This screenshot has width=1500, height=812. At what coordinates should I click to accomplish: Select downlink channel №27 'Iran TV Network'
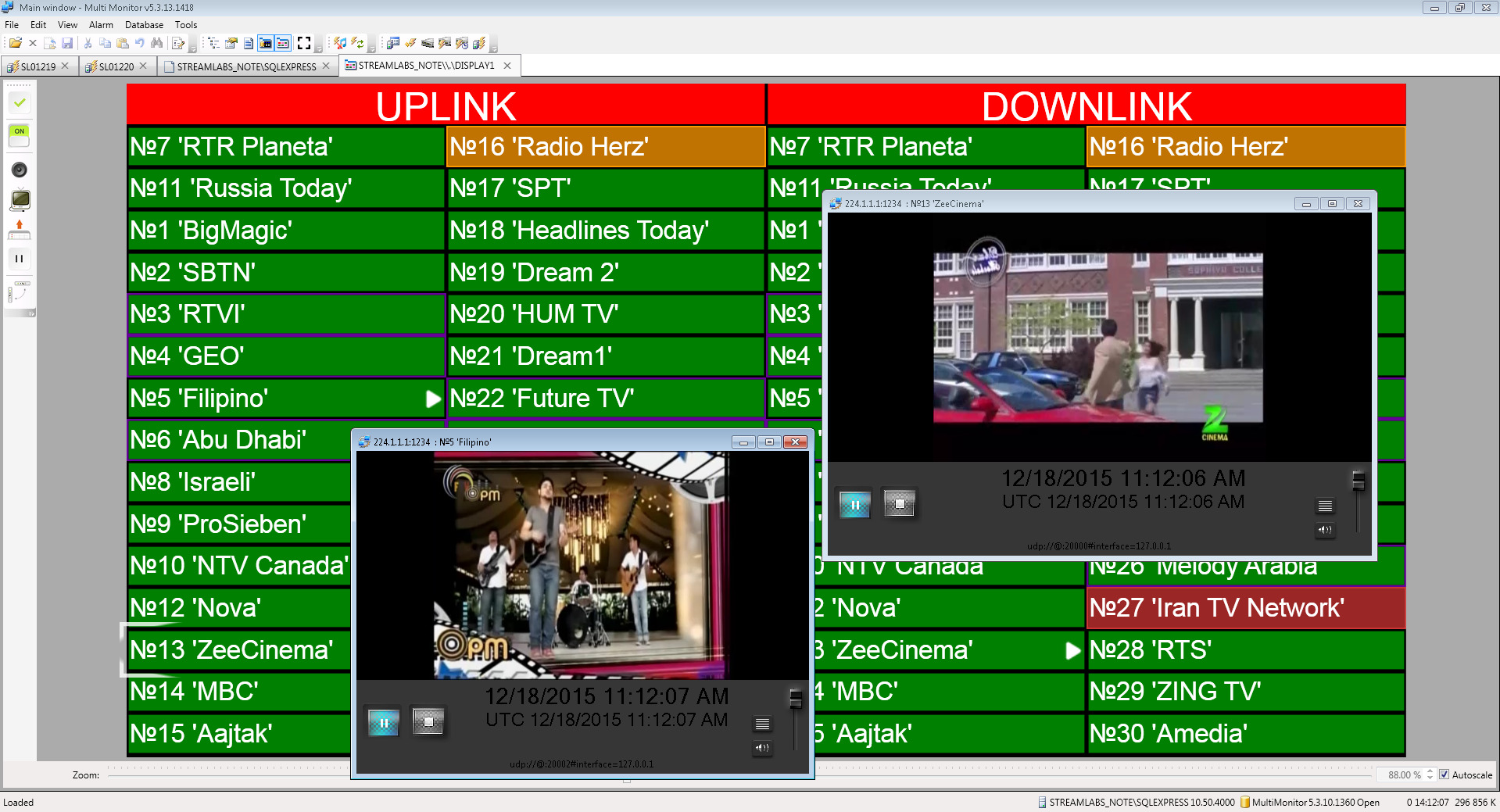click(x=1245, y=608)
